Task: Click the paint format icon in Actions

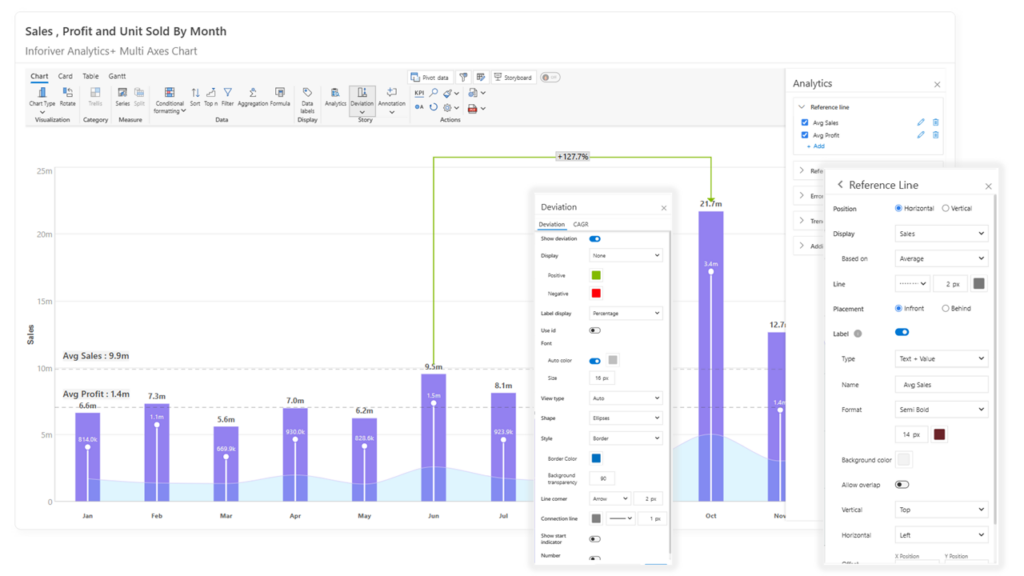Action: coord(448,93)
